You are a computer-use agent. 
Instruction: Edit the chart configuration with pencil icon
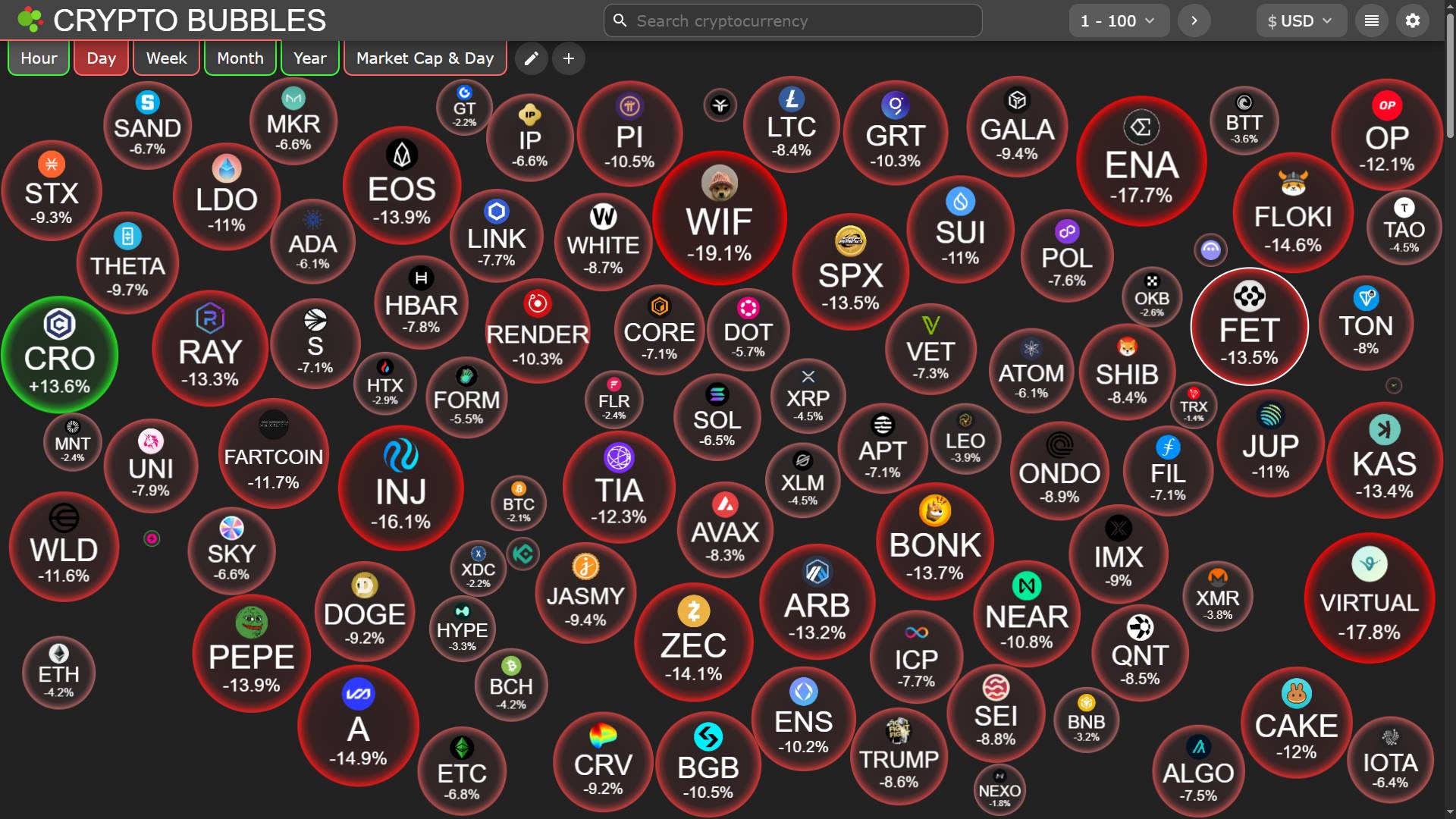tap(532, 58)
